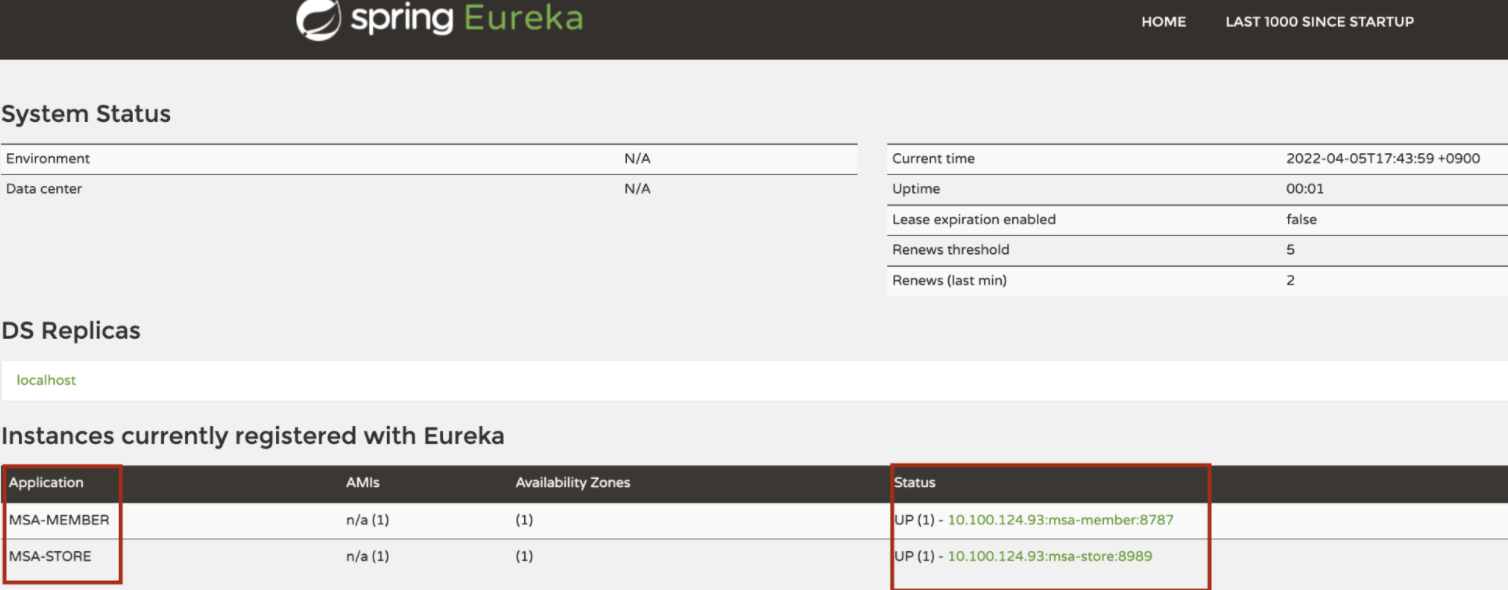Click Instances currently registered with Eureka heading

[x=253, y=436]
